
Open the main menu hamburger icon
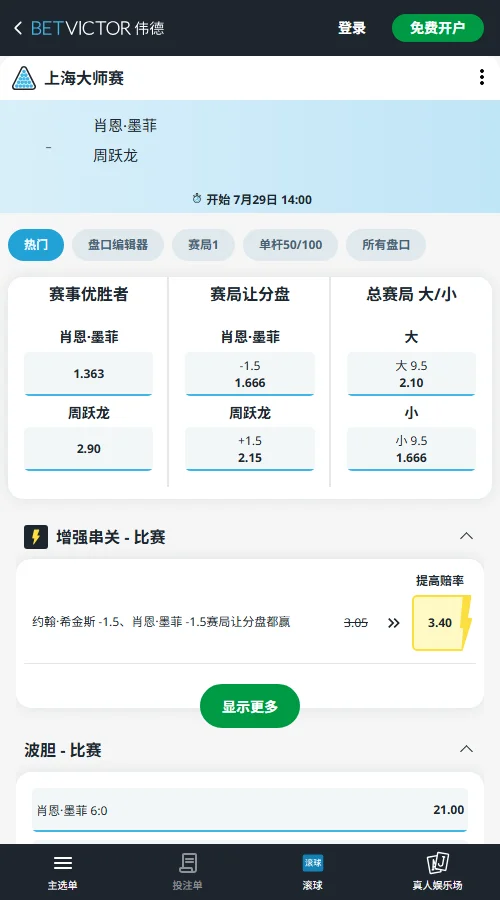pos(63,863)
